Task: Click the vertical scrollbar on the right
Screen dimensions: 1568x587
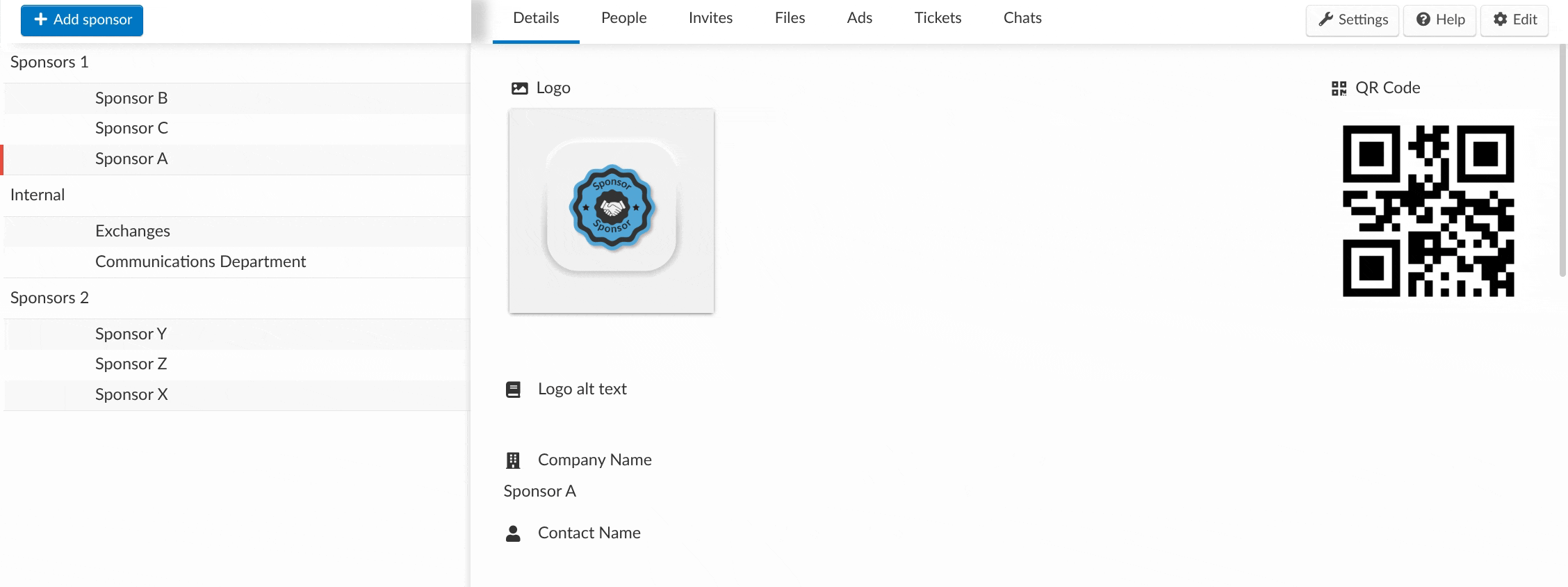Action: [x=1563, y=160]
